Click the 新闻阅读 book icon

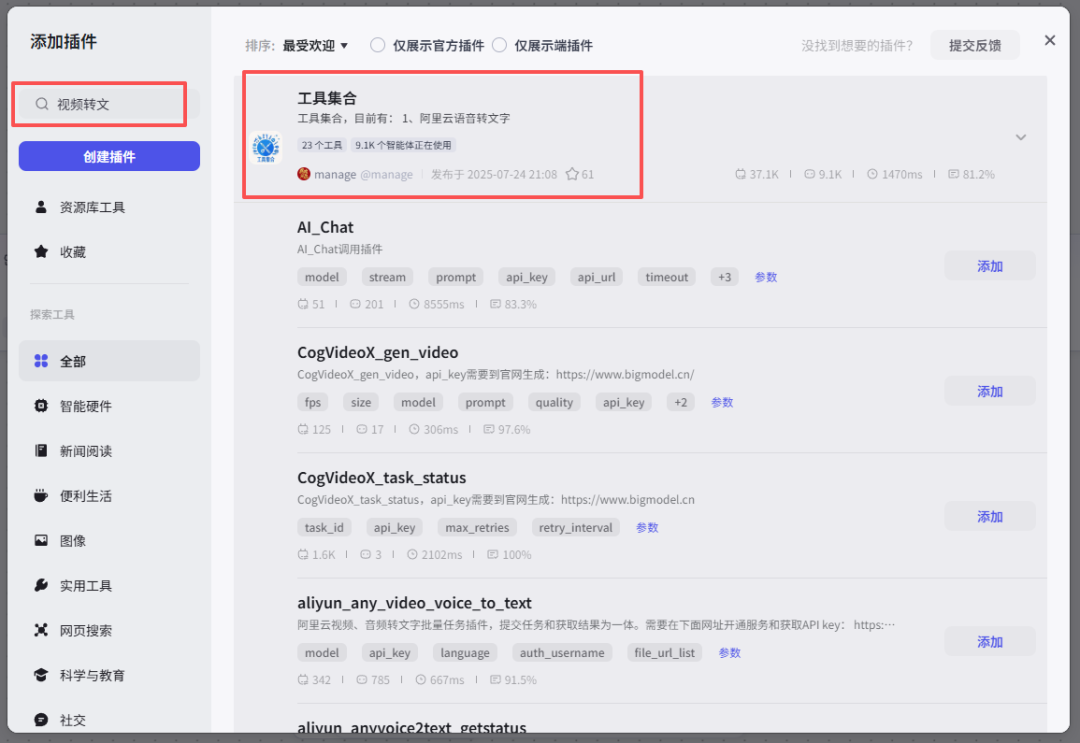pyautogui.click(x=41, y=450)
